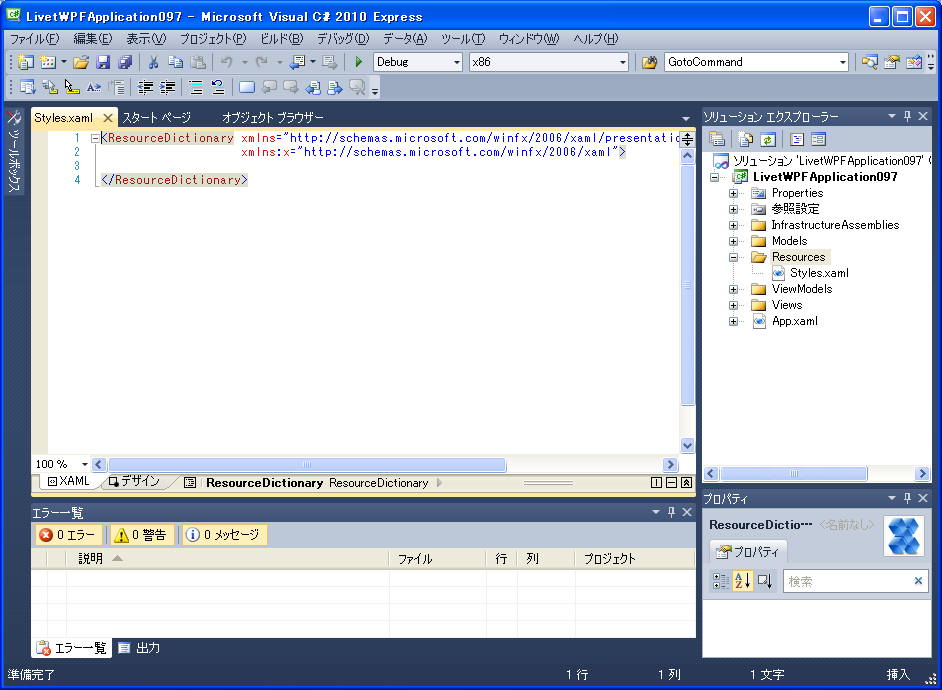Click the Open File folder icon

pos(81,62)
